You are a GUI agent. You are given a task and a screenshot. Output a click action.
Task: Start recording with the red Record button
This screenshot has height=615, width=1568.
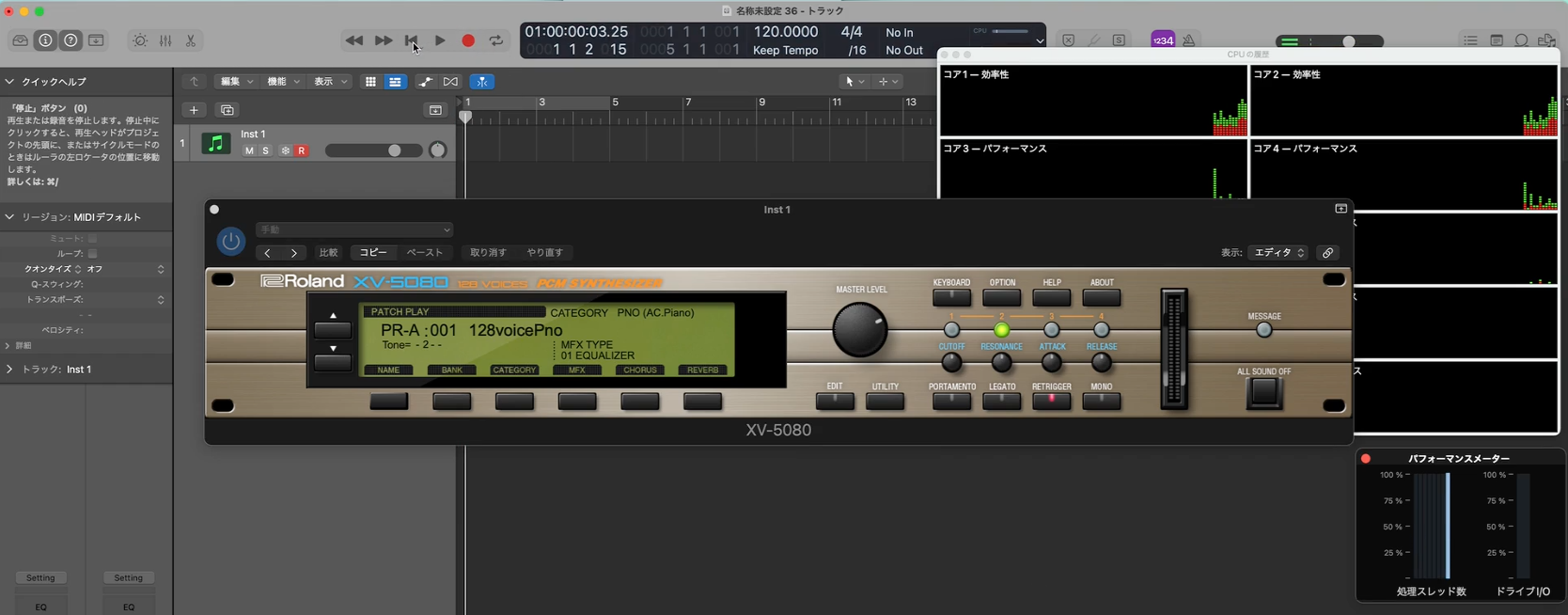point(468,40)
